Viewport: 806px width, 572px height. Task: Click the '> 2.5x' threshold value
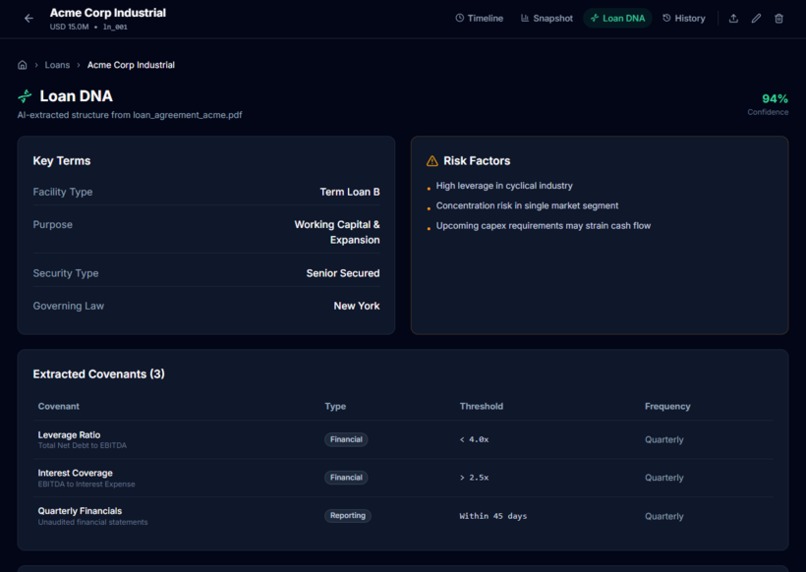[x=474, y=477]
